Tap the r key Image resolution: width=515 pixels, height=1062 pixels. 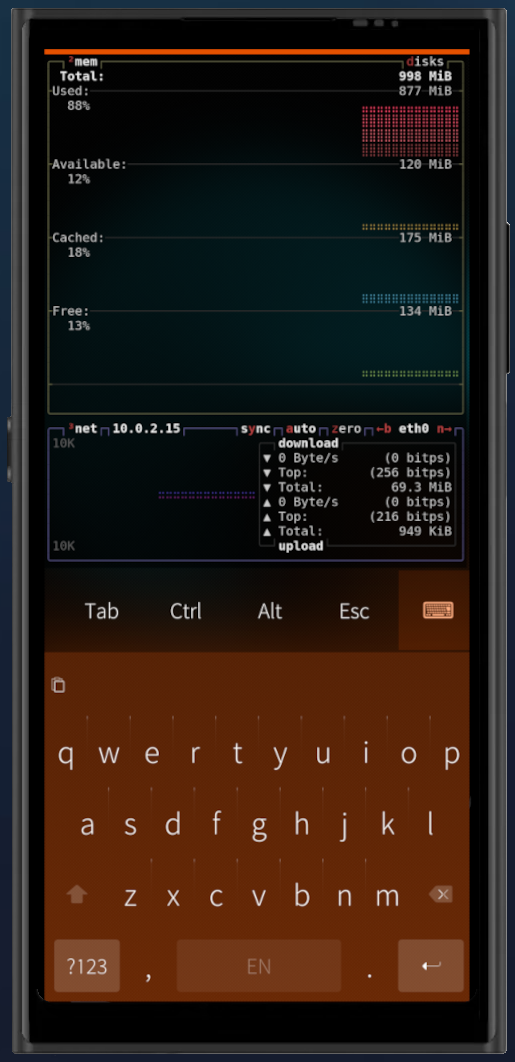(x=194, y=754)
